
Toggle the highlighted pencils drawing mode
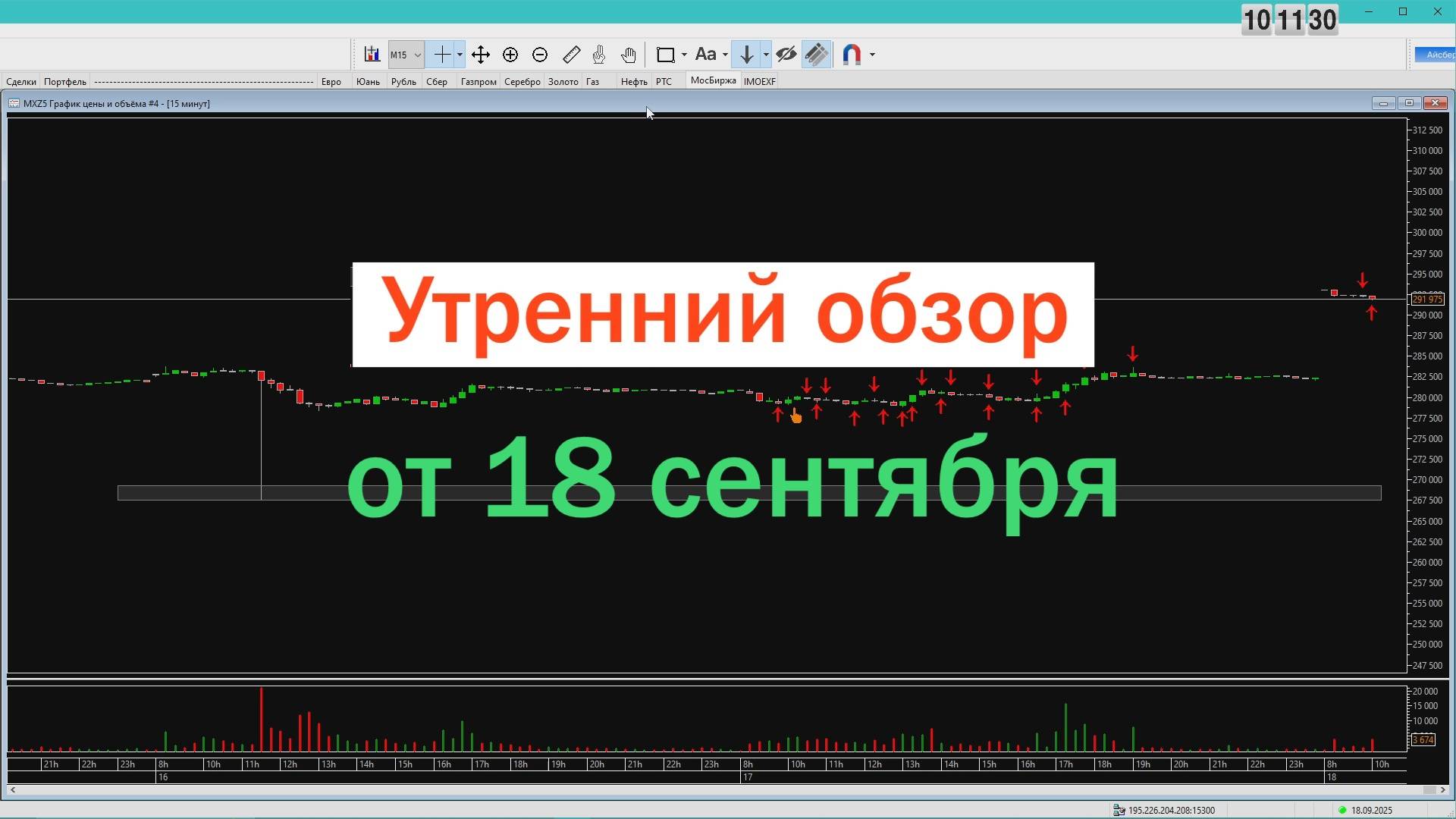815,54
